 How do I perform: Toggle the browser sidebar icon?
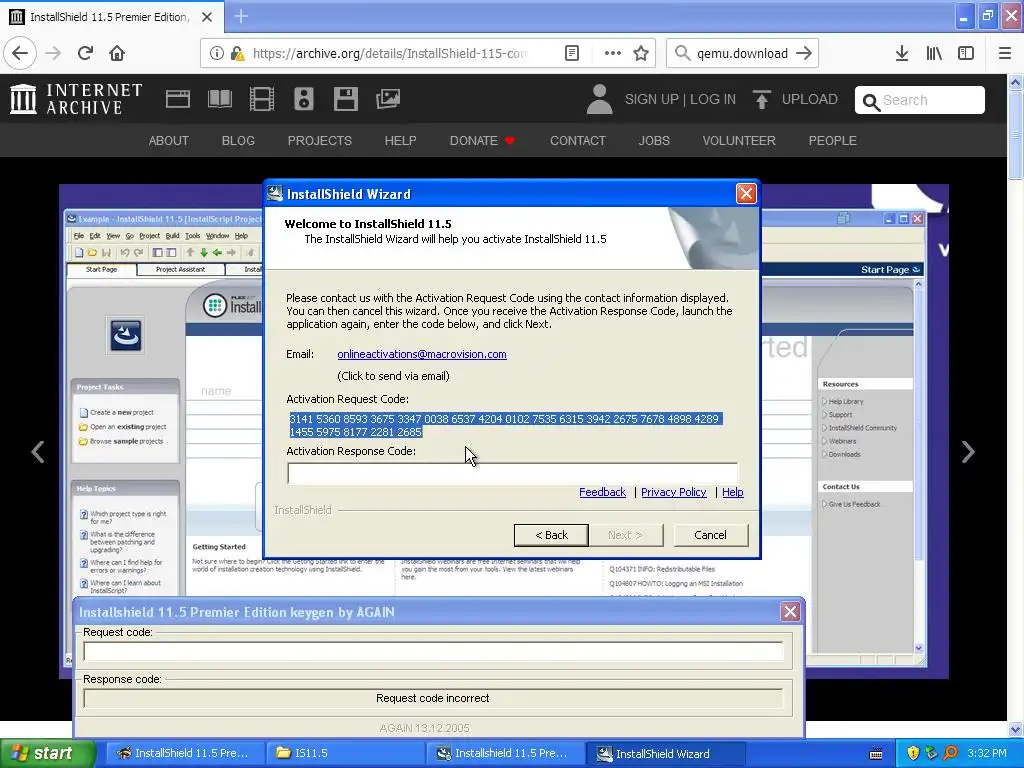click(x=966, y=54)
